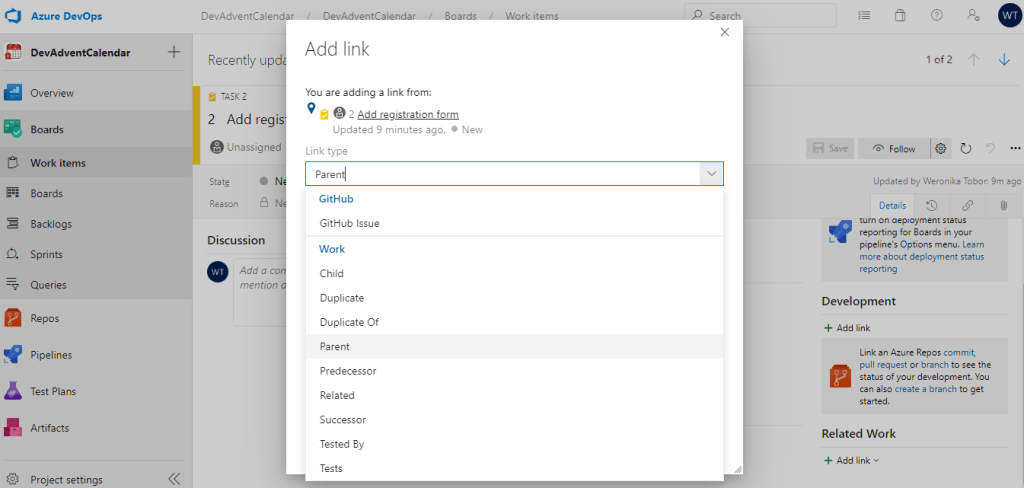
Task: Click the Link type input field
Action: click(x=500, y=174)
